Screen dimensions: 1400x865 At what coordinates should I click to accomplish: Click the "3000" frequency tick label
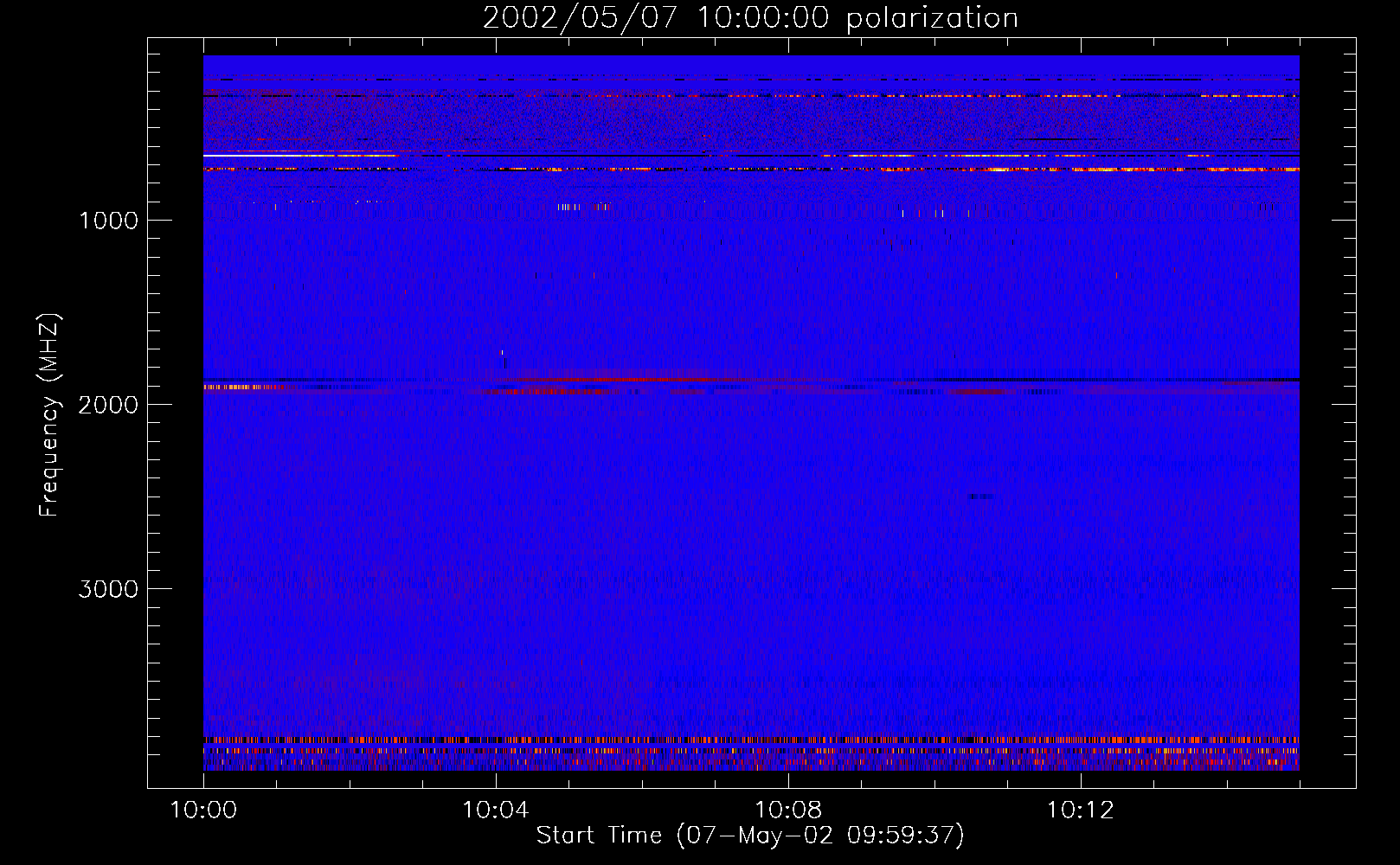click(x=108, y=589)
